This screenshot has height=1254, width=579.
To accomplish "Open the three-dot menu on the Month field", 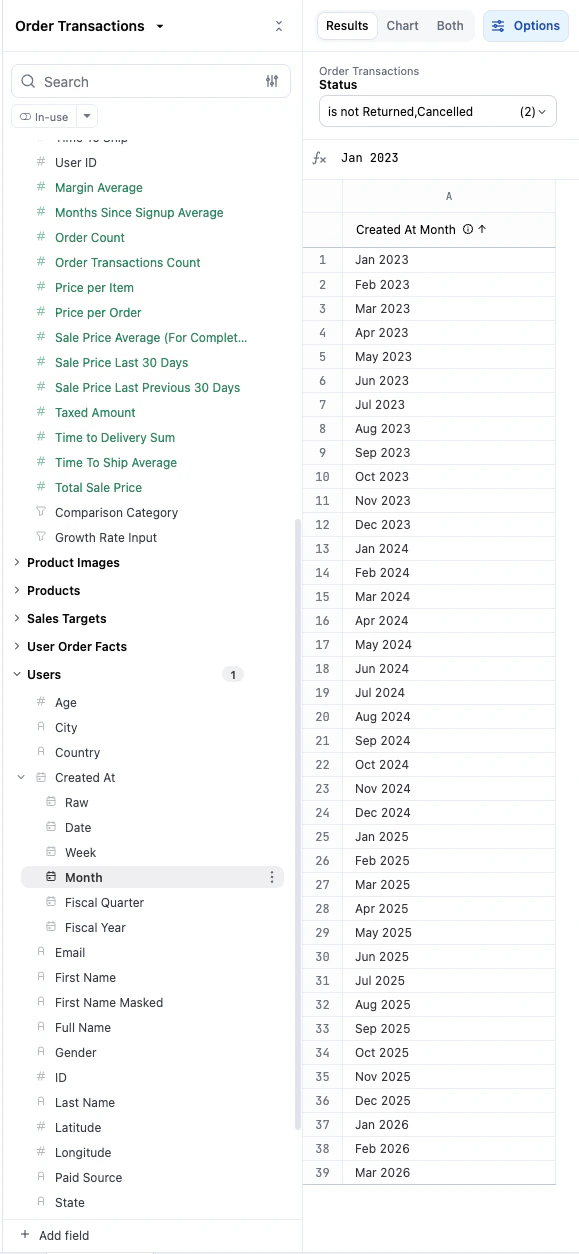I will click(x=272, y=877).
